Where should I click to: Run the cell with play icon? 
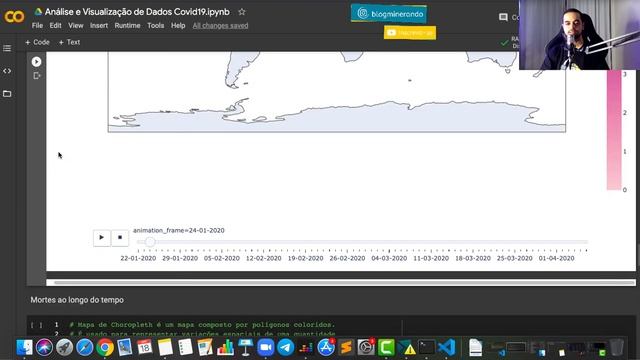point(36,62)
